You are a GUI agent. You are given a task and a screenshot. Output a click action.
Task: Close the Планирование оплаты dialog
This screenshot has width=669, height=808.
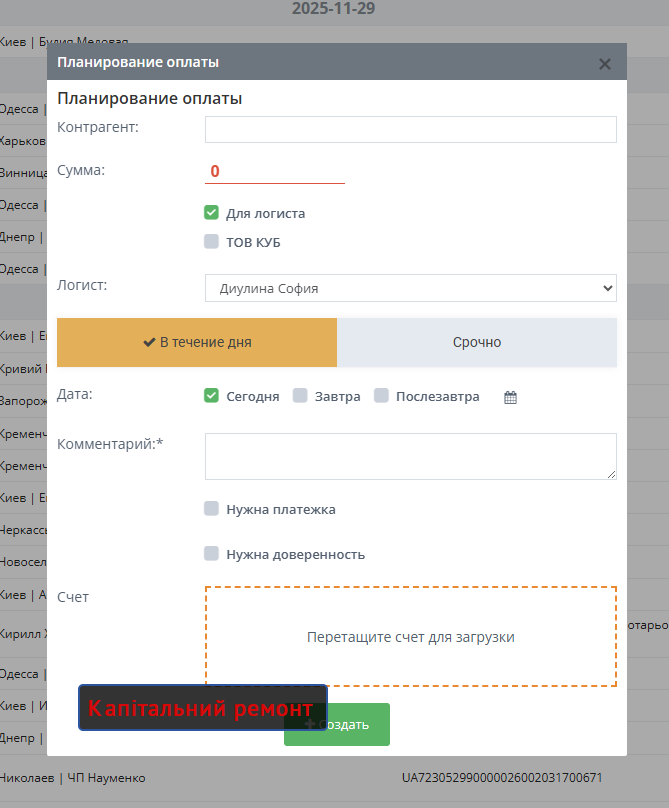[605, 64]
